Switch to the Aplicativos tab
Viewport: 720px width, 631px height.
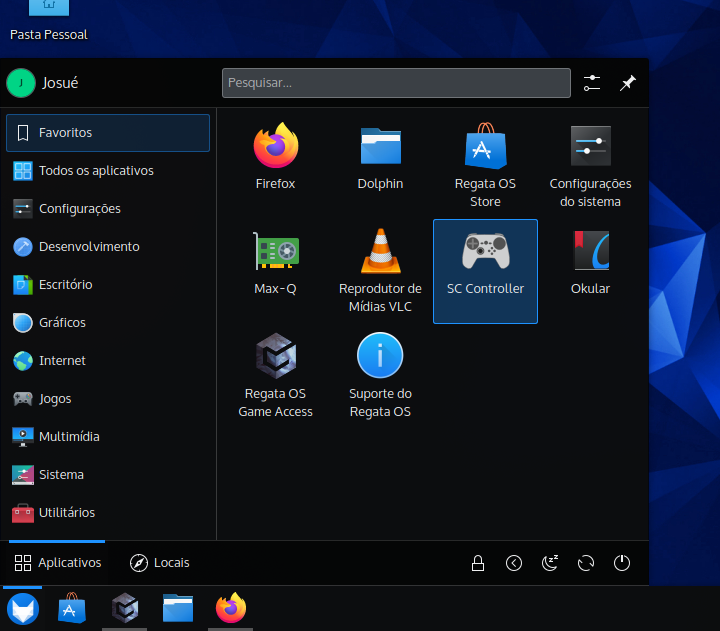pos(57,563)
